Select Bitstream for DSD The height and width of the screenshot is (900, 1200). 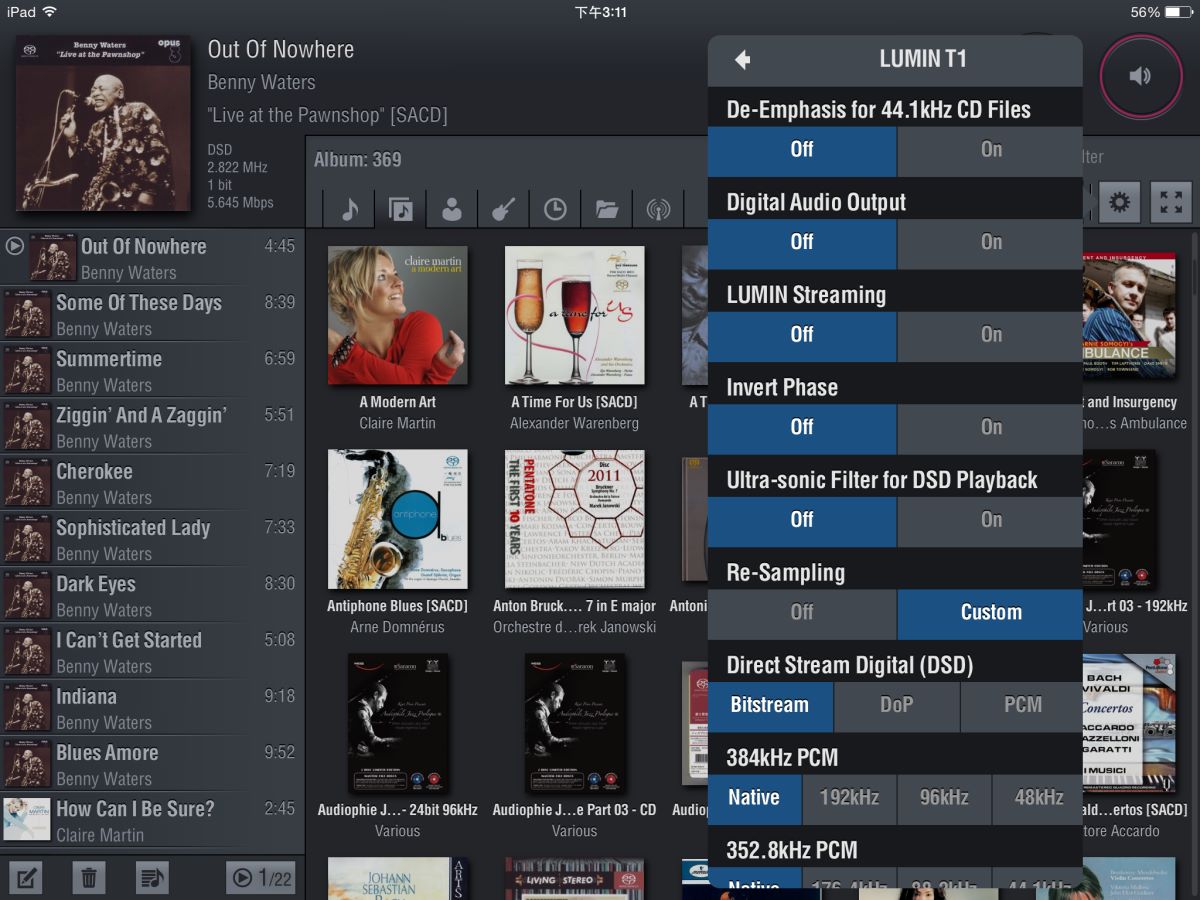coord(770,705)
